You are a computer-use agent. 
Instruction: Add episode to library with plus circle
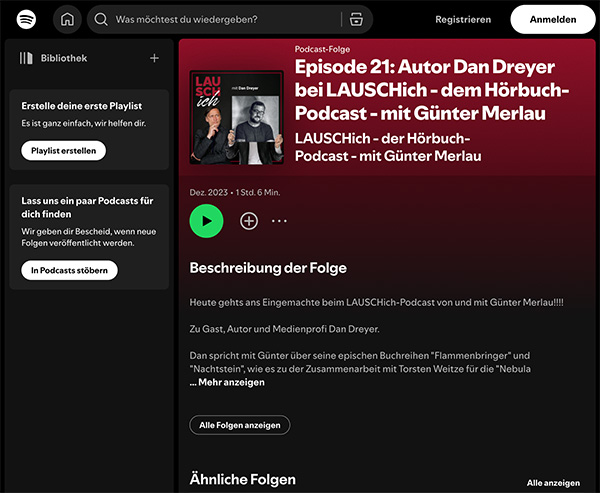[x=249, y=221]
